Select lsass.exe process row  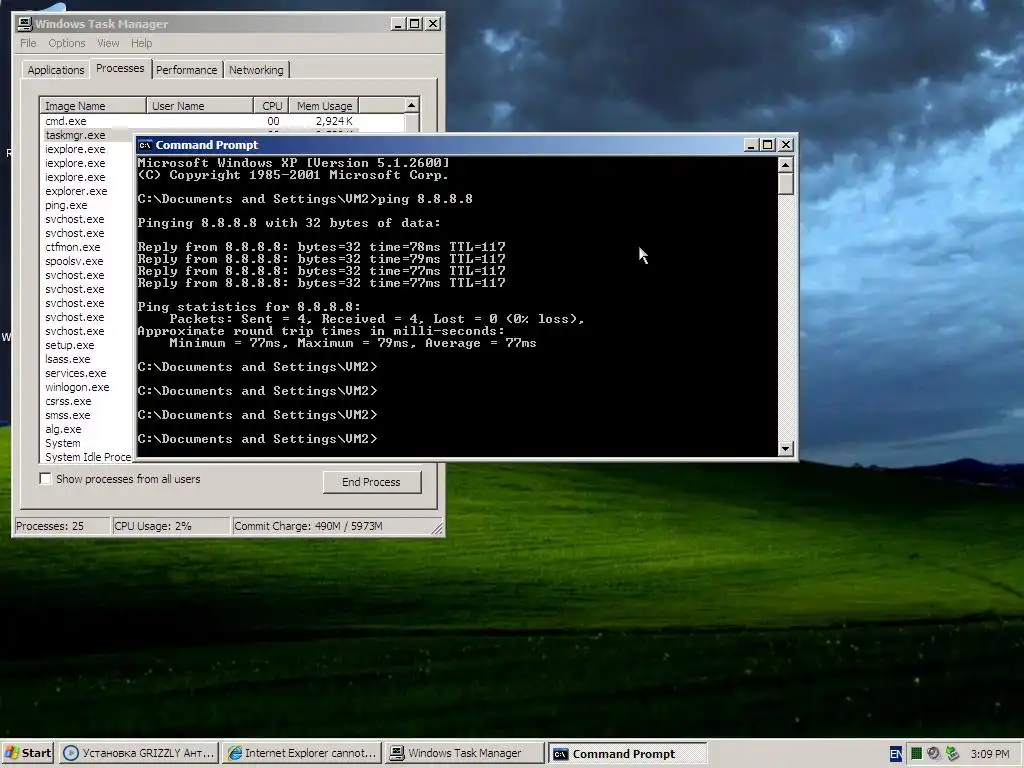pyautogui.click(x=88, y=359)
